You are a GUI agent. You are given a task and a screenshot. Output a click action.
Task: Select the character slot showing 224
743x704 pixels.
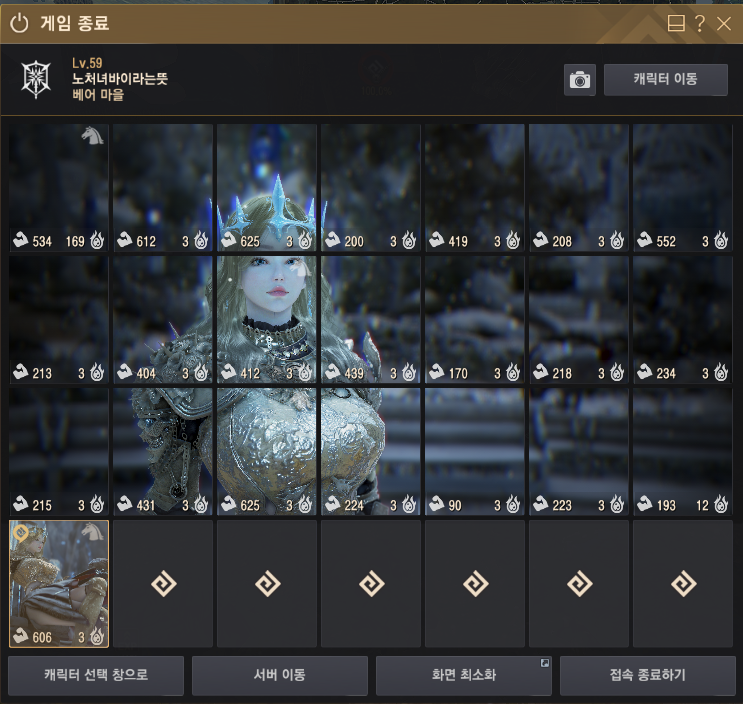pyautogui.click(x=371, y=451)
